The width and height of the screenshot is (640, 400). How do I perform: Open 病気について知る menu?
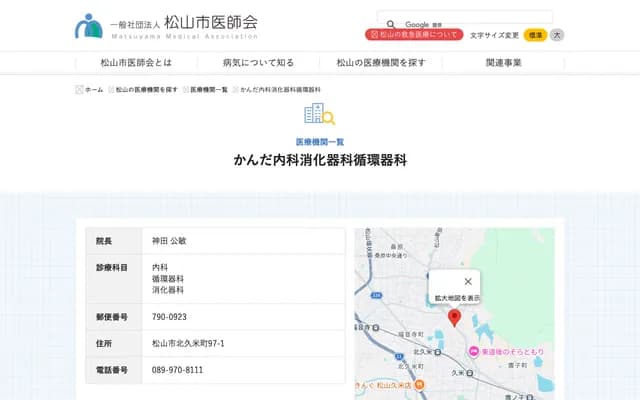pyautogui.click(x=258, y=62)
